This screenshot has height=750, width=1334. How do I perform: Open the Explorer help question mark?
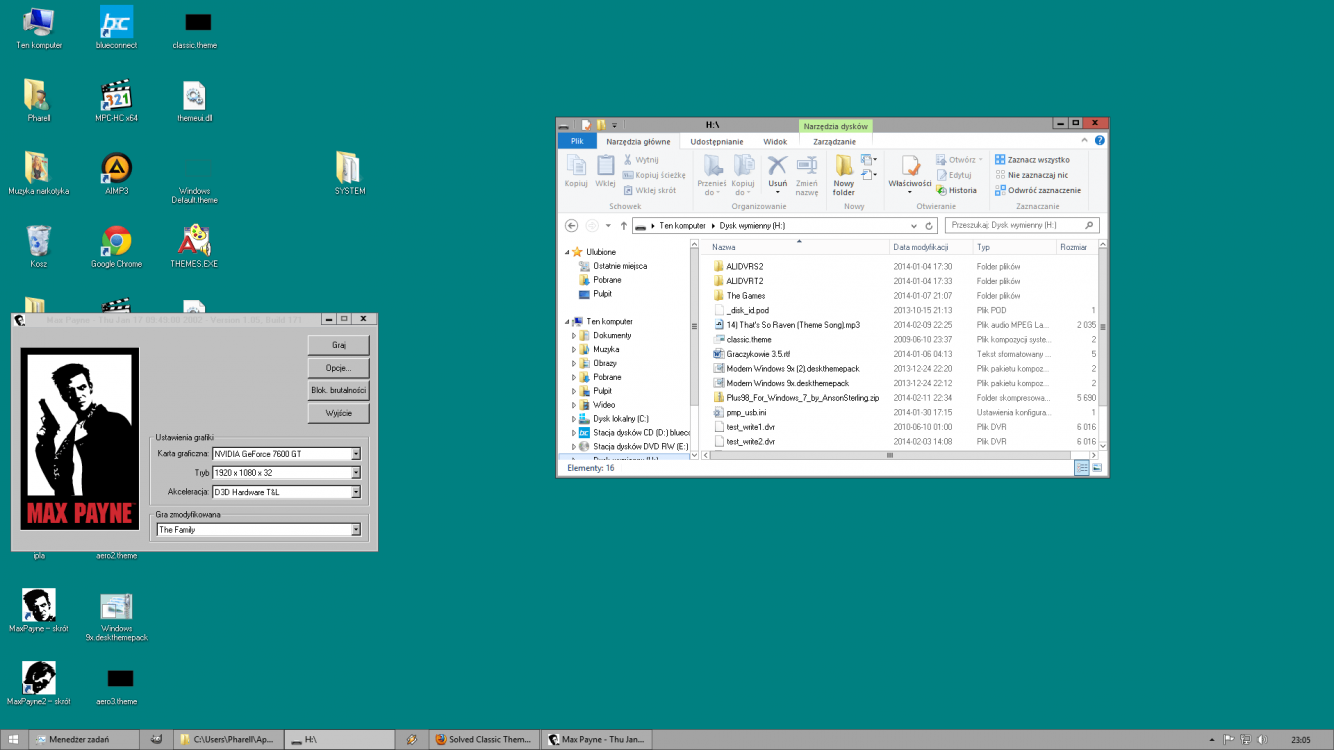pos(1100,141)
